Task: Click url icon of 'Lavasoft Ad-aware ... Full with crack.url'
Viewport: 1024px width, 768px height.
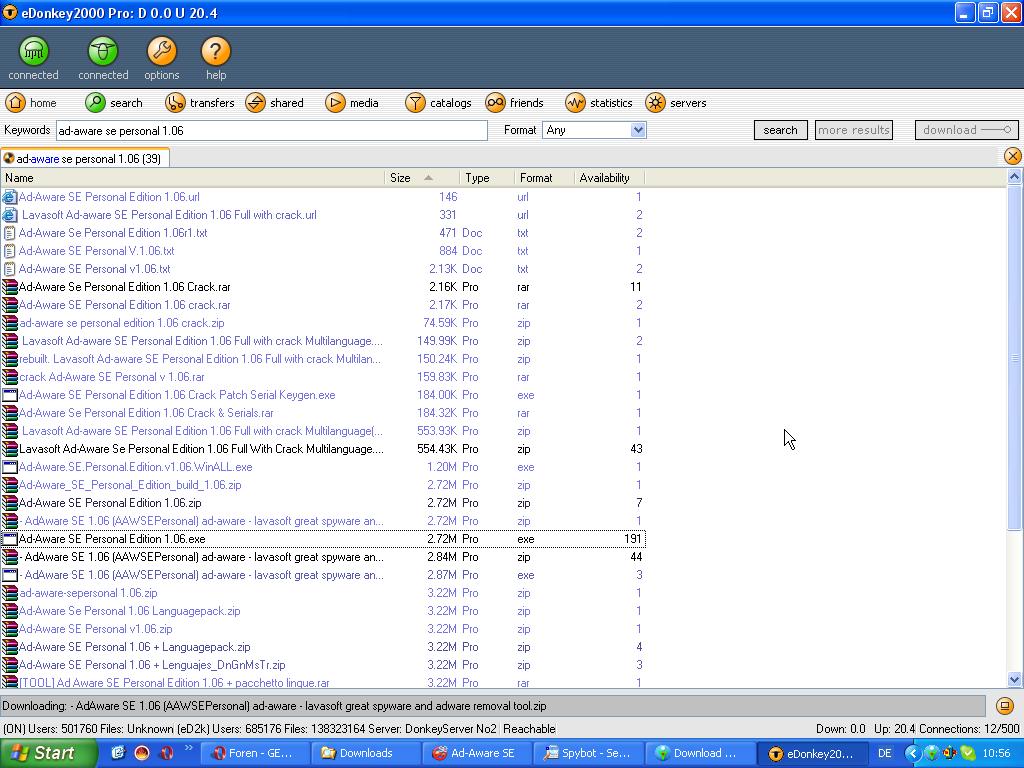Action: 10,215
